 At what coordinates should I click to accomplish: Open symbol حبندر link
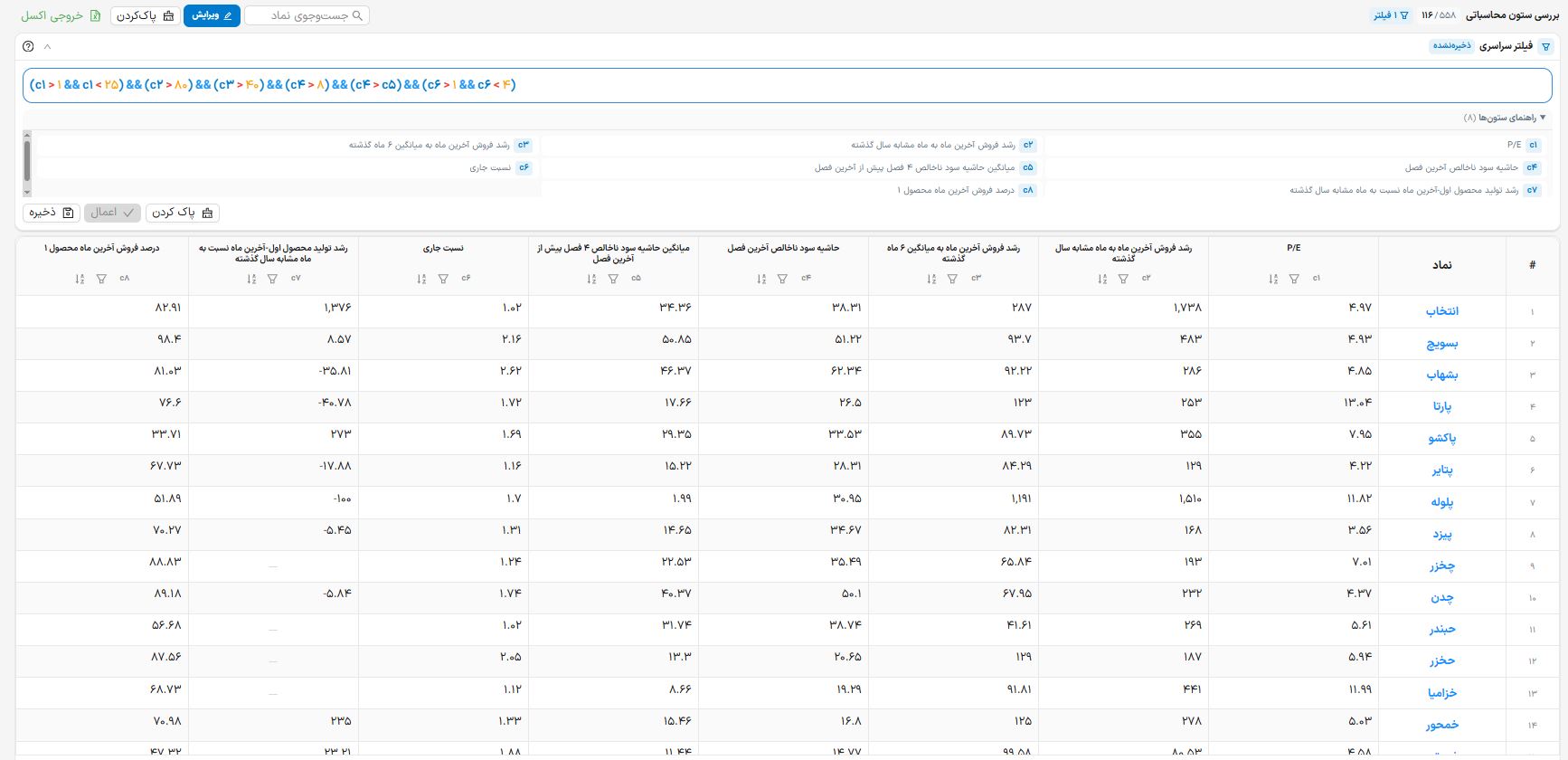tap(1442, 629)
